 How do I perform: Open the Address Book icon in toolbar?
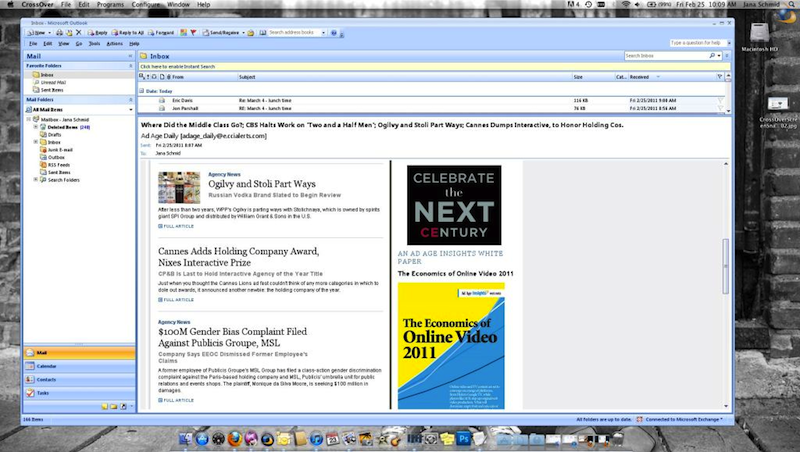pyautogui.click(x=261, y=33)
